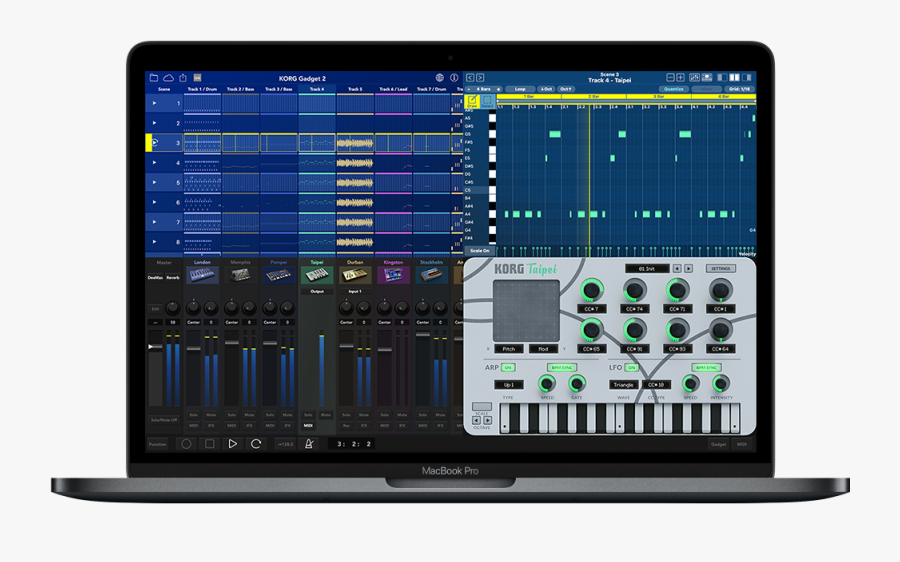This screenshot has height=562, width=900.
Task: Select Track 6 / Lead column header
Action: coord(393,89)
